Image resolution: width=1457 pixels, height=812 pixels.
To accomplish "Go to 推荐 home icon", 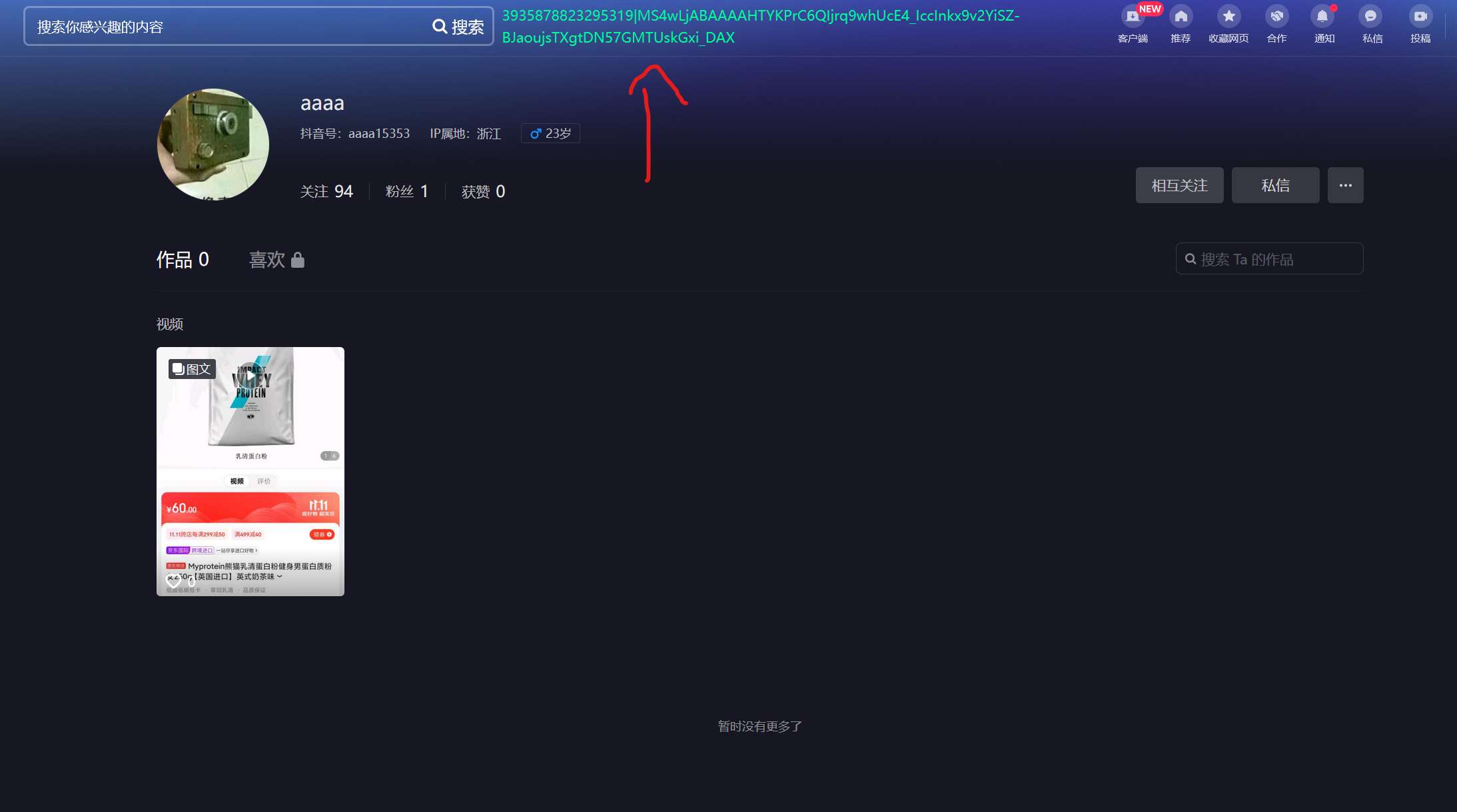I will point(1181,17).
